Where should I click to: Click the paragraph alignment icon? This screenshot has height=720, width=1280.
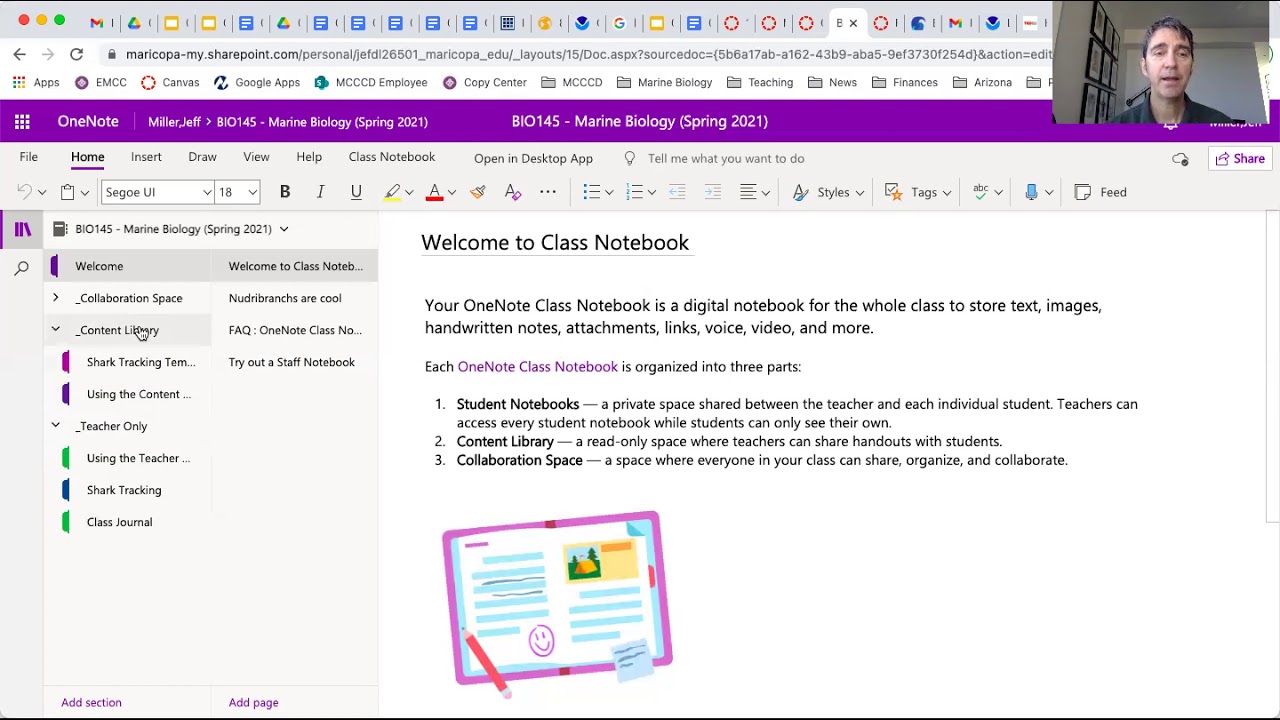[748, 192]
